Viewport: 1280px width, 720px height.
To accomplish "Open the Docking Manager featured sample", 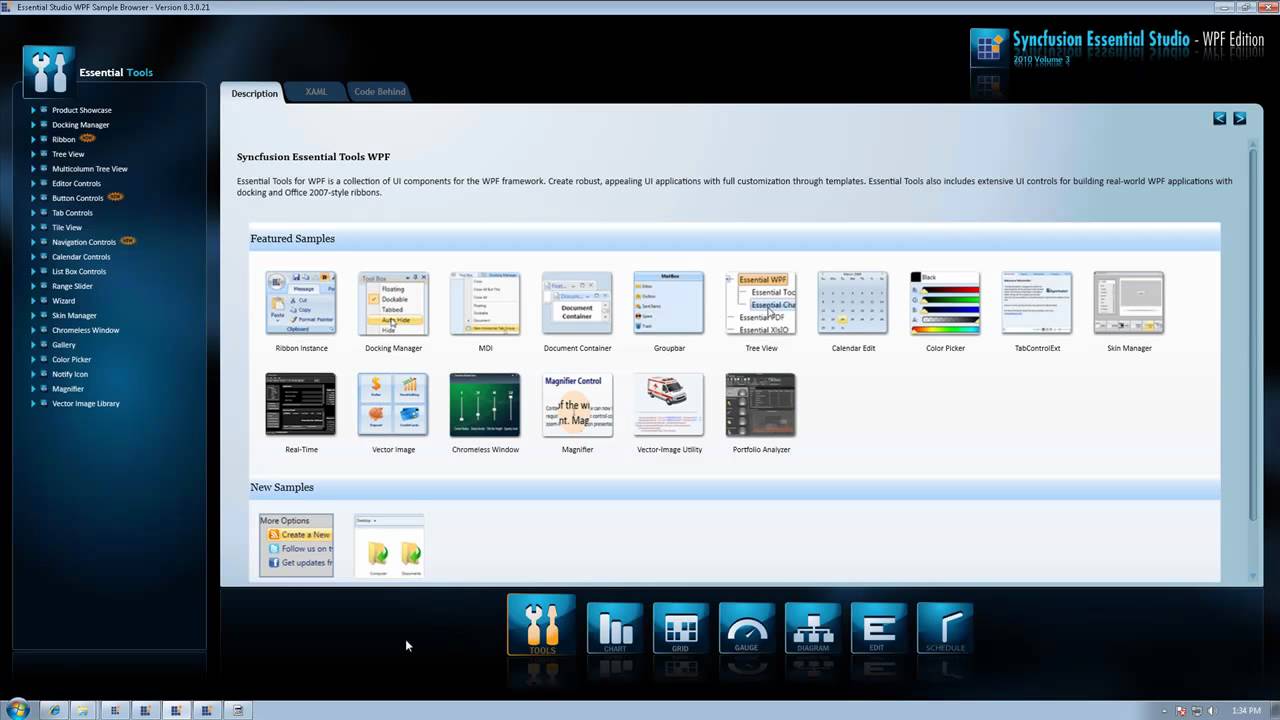I will click(393, 303).
